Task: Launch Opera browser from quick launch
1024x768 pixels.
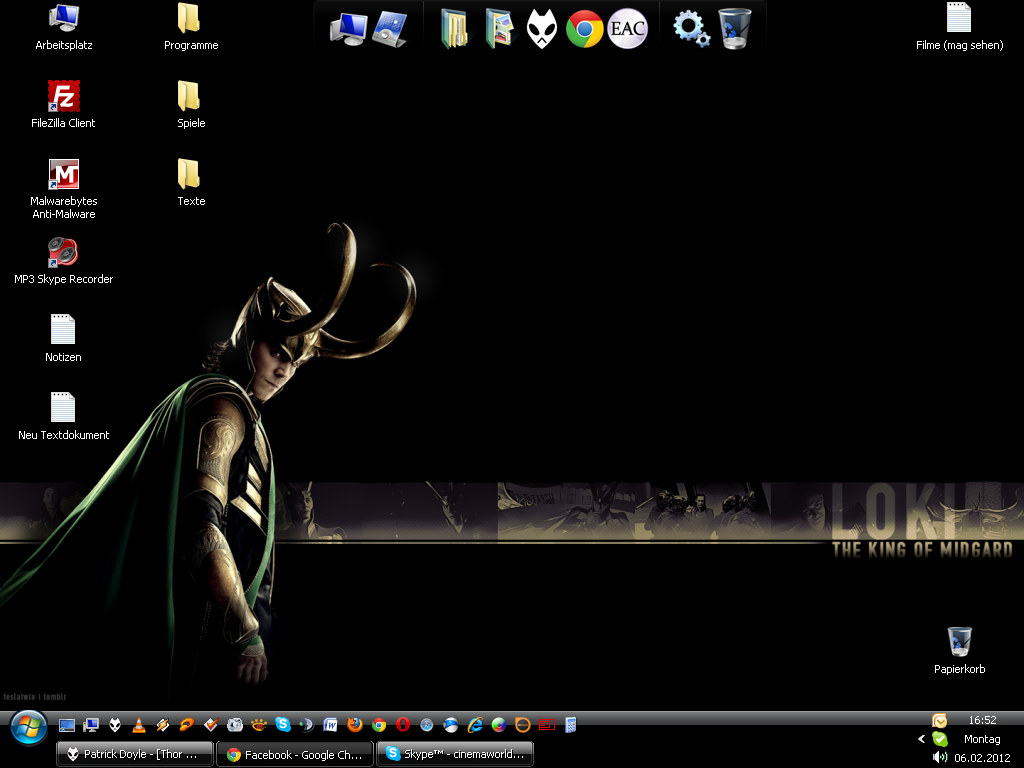Action: (403, 724)
